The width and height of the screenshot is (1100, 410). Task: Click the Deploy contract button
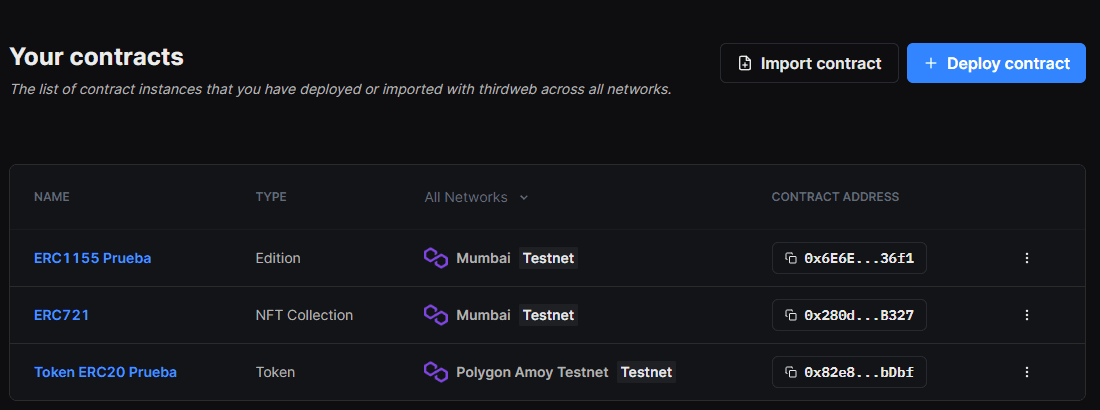[996, 63]
